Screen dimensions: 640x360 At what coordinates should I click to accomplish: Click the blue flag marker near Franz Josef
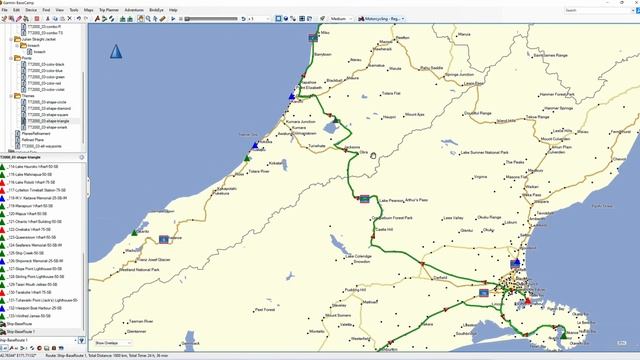click(x=164, y=239)
